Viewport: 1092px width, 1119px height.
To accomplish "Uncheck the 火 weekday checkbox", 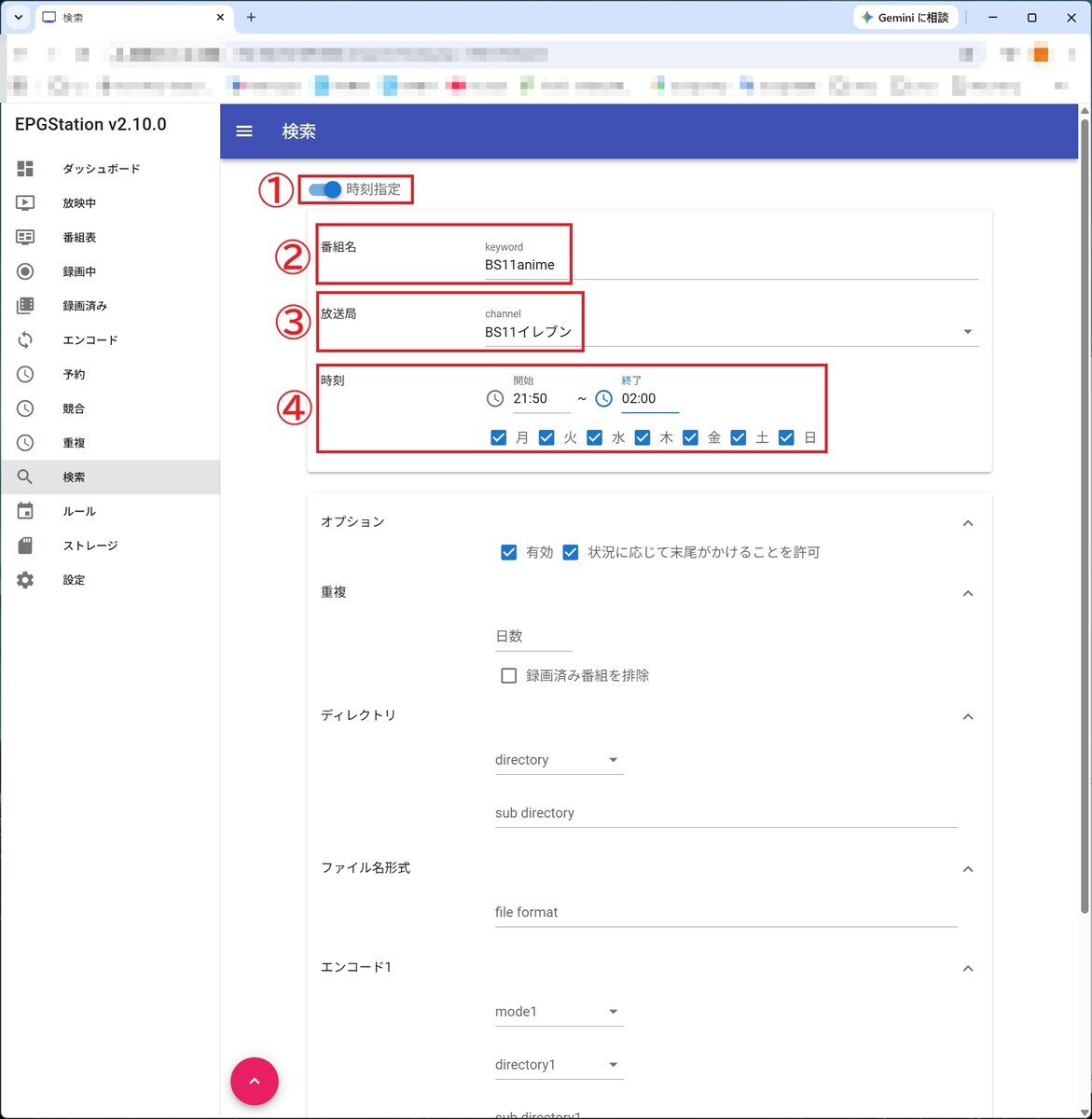I will point(546,437).
